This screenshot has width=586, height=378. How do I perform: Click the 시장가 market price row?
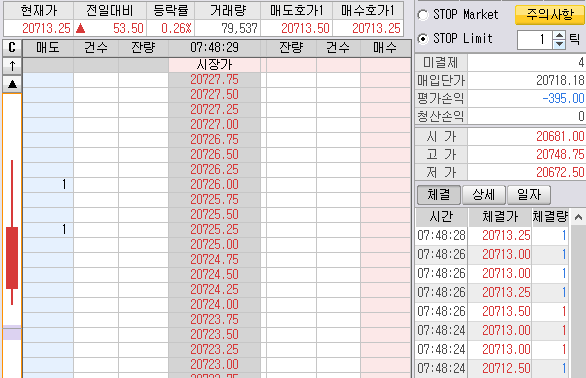(x=214, y=65)
